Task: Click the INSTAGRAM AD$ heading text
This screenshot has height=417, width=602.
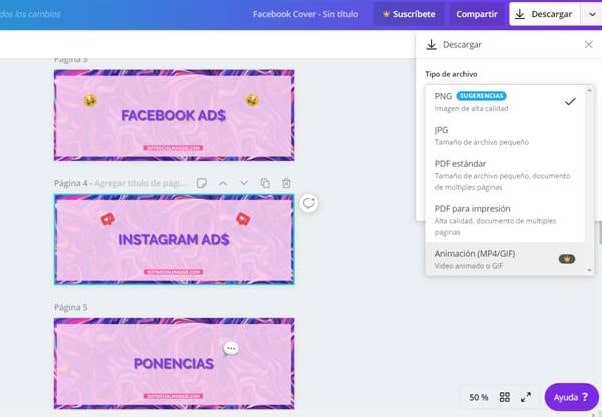Action: (x=174, y=240)
